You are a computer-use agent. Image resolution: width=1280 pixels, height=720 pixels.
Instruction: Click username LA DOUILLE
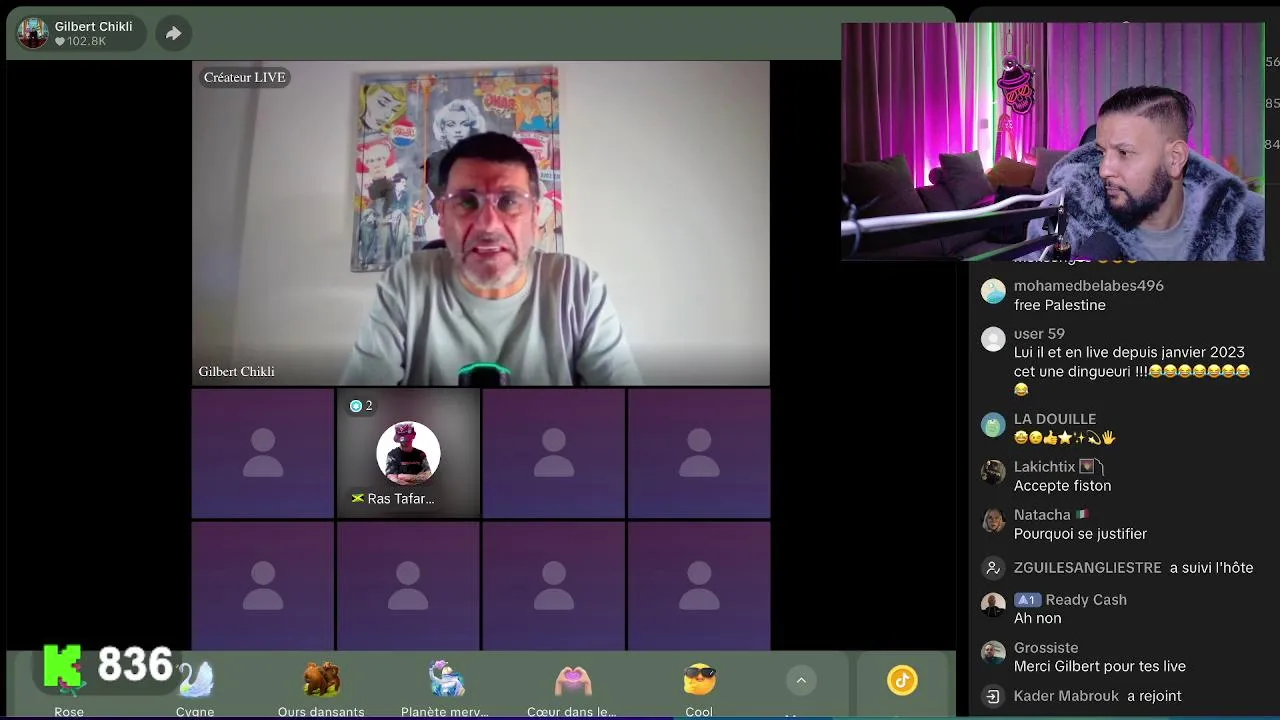tap(1055, 419)
